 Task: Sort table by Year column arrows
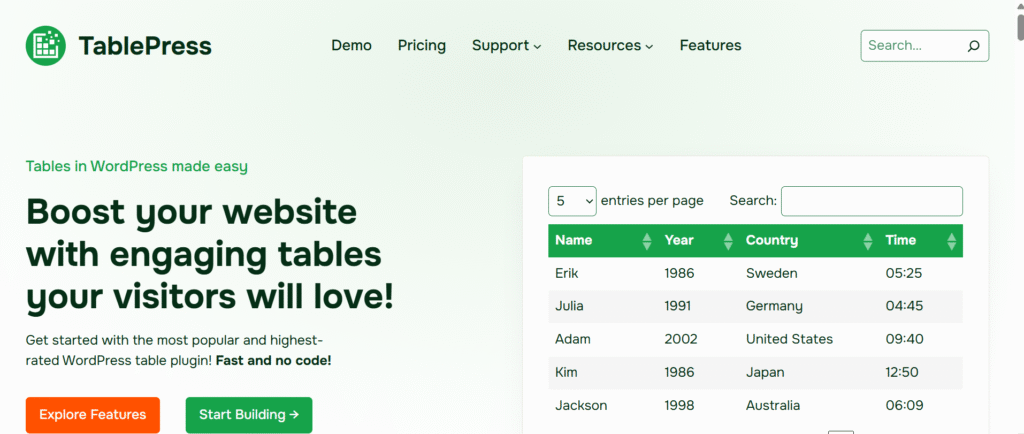[728, 241]
